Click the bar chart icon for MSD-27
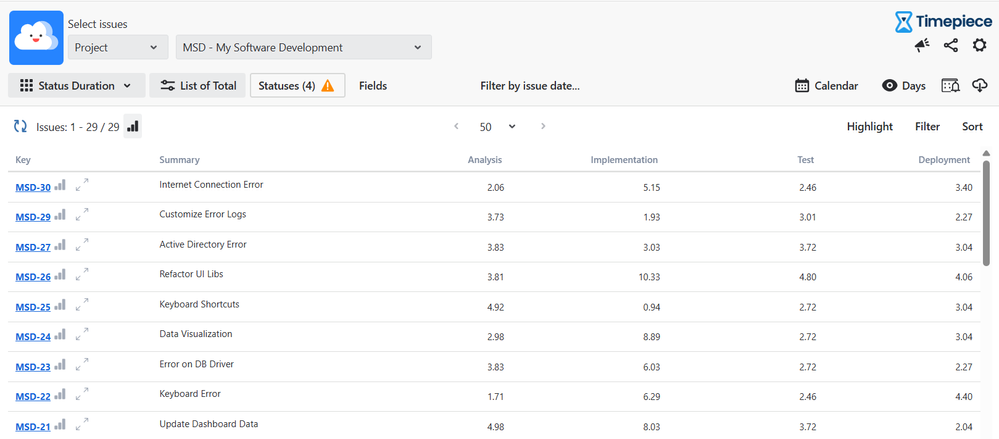The width and height of the screenshot is (999, 439). (60, 245)
